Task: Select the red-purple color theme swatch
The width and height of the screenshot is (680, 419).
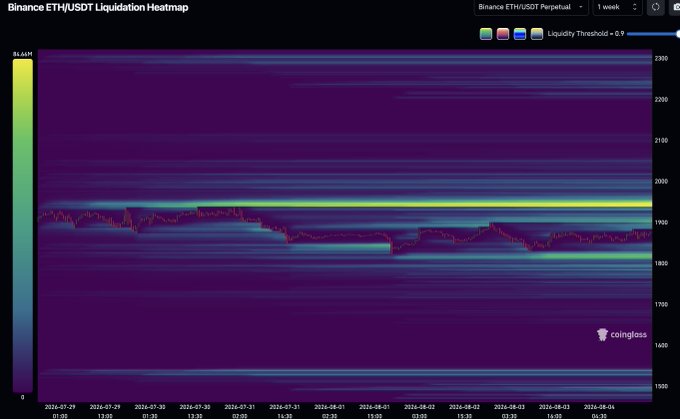Action: [x=503, y=34]
